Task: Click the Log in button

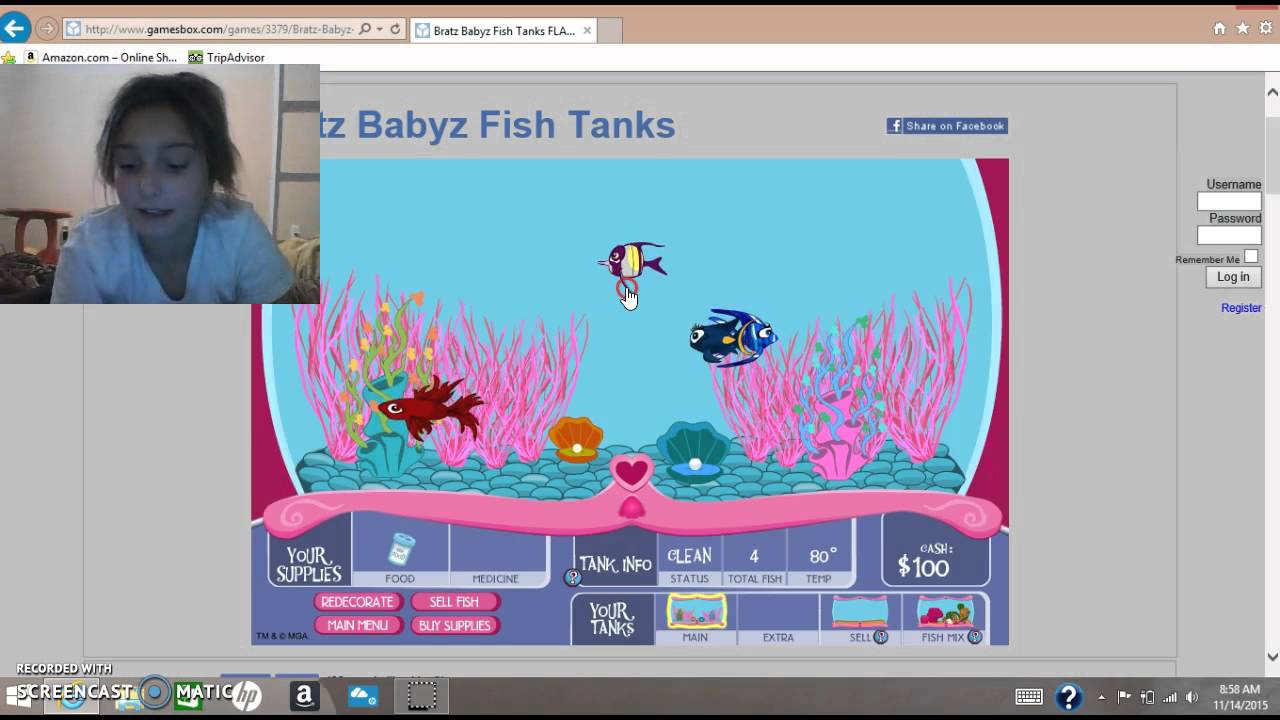Action: coord(1233,277)
